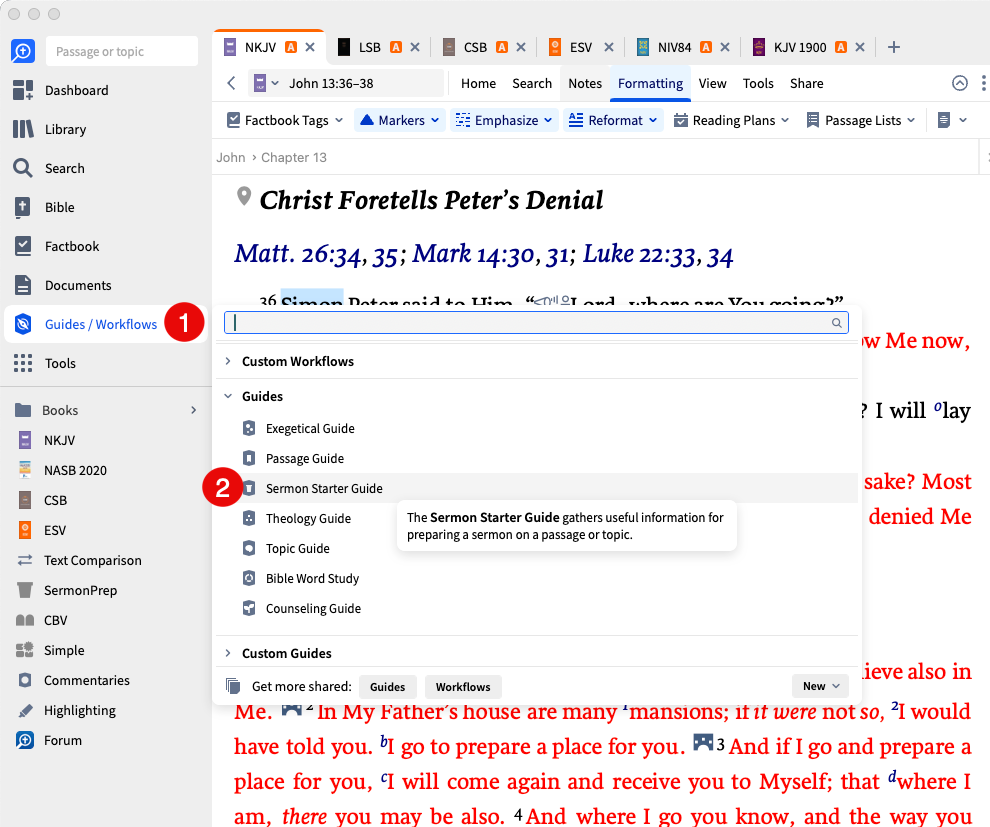Open the View menu tab

[x=712, y=83]
